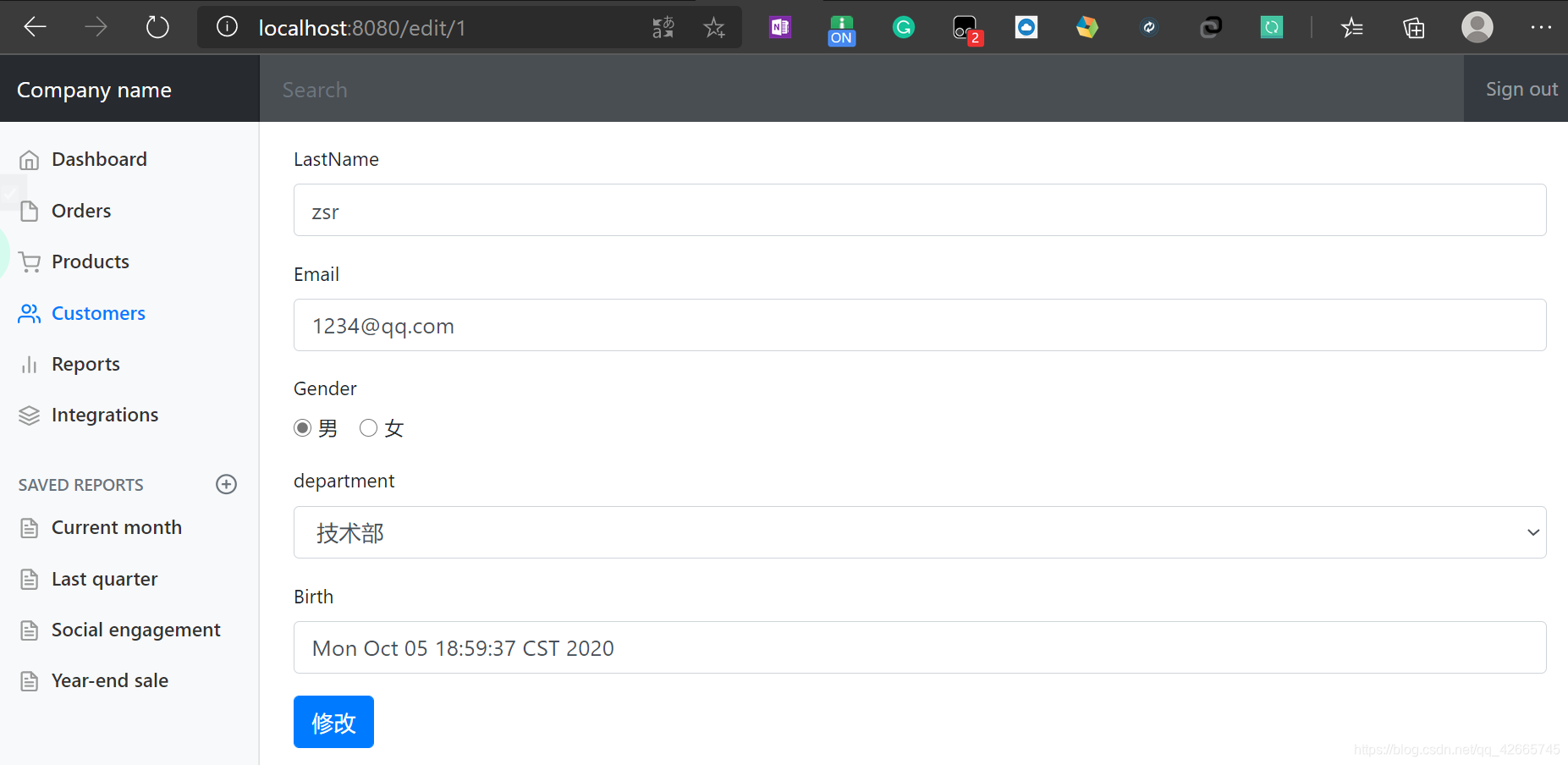Open the favorites list icon
The image size is (1568, 765).
[x=1352, y=27]
